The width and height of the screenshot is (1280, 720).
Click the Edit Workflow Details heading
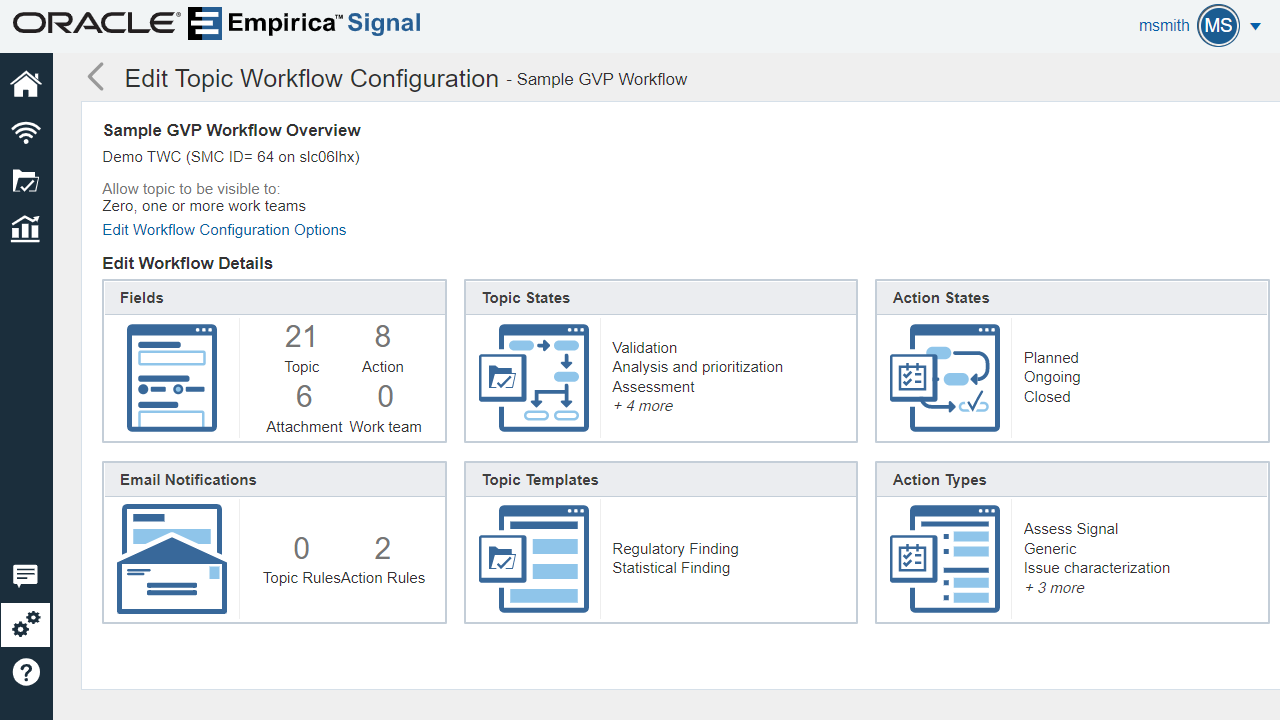pyautogui.click(x=188, y=264)
